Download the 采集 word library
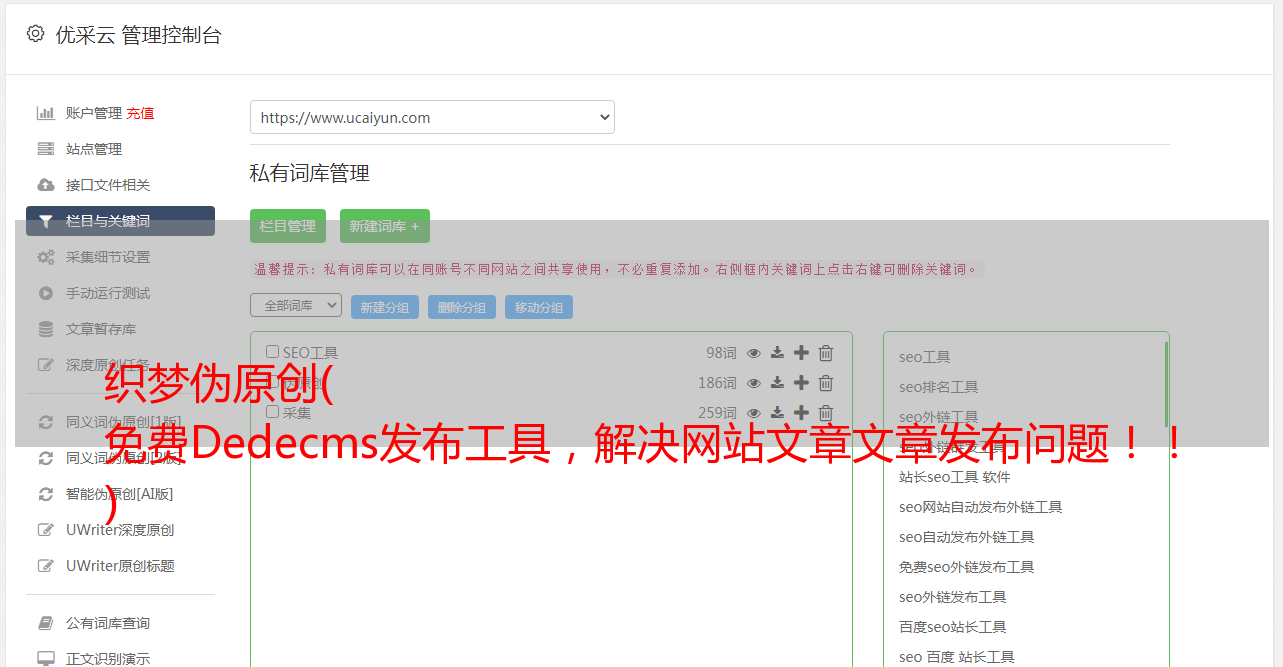The image size is (1283, 667). tap(777, 413)
